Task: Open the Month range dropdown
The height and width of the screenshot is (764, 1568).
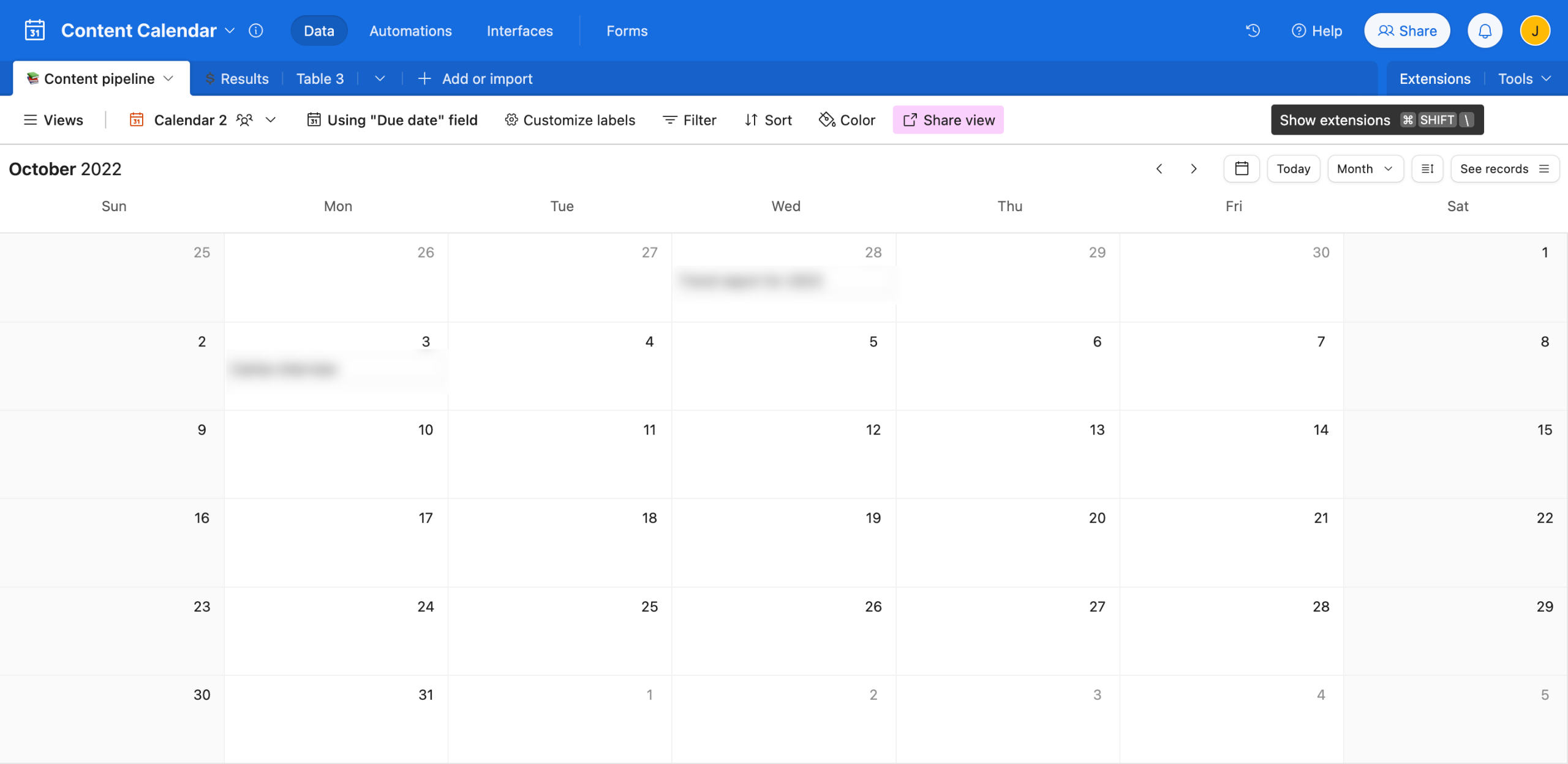Action: tap(1365, 169)
